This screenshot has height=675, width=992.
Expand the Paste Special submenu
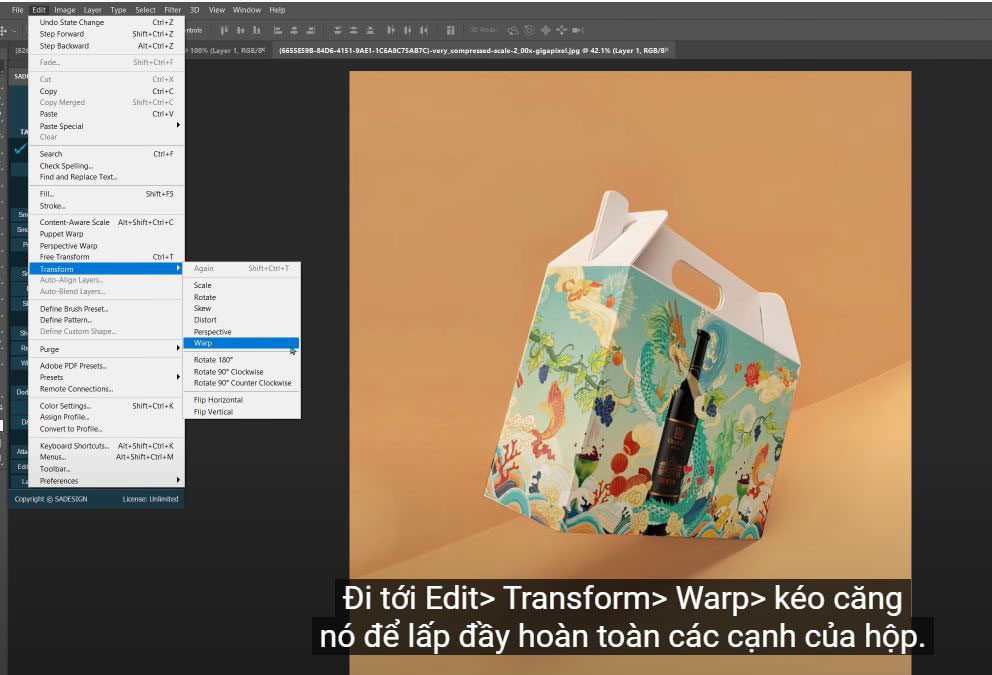106,126
